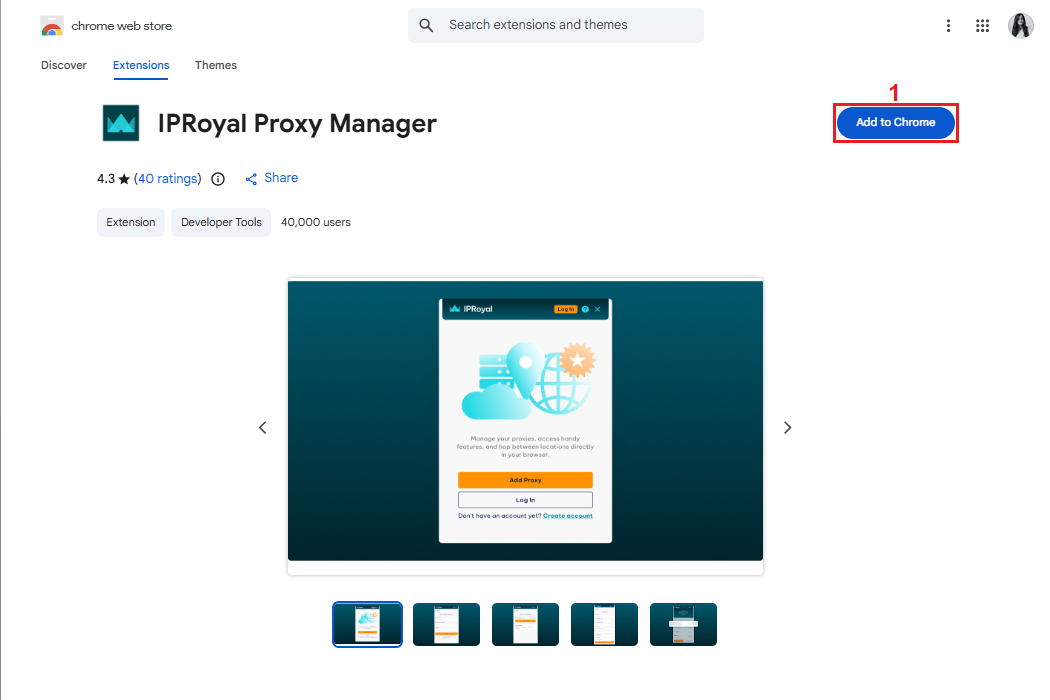This screenshot has width=1050, height=700.
Task: Click the Extension category chip
Action: click(131, 222)
